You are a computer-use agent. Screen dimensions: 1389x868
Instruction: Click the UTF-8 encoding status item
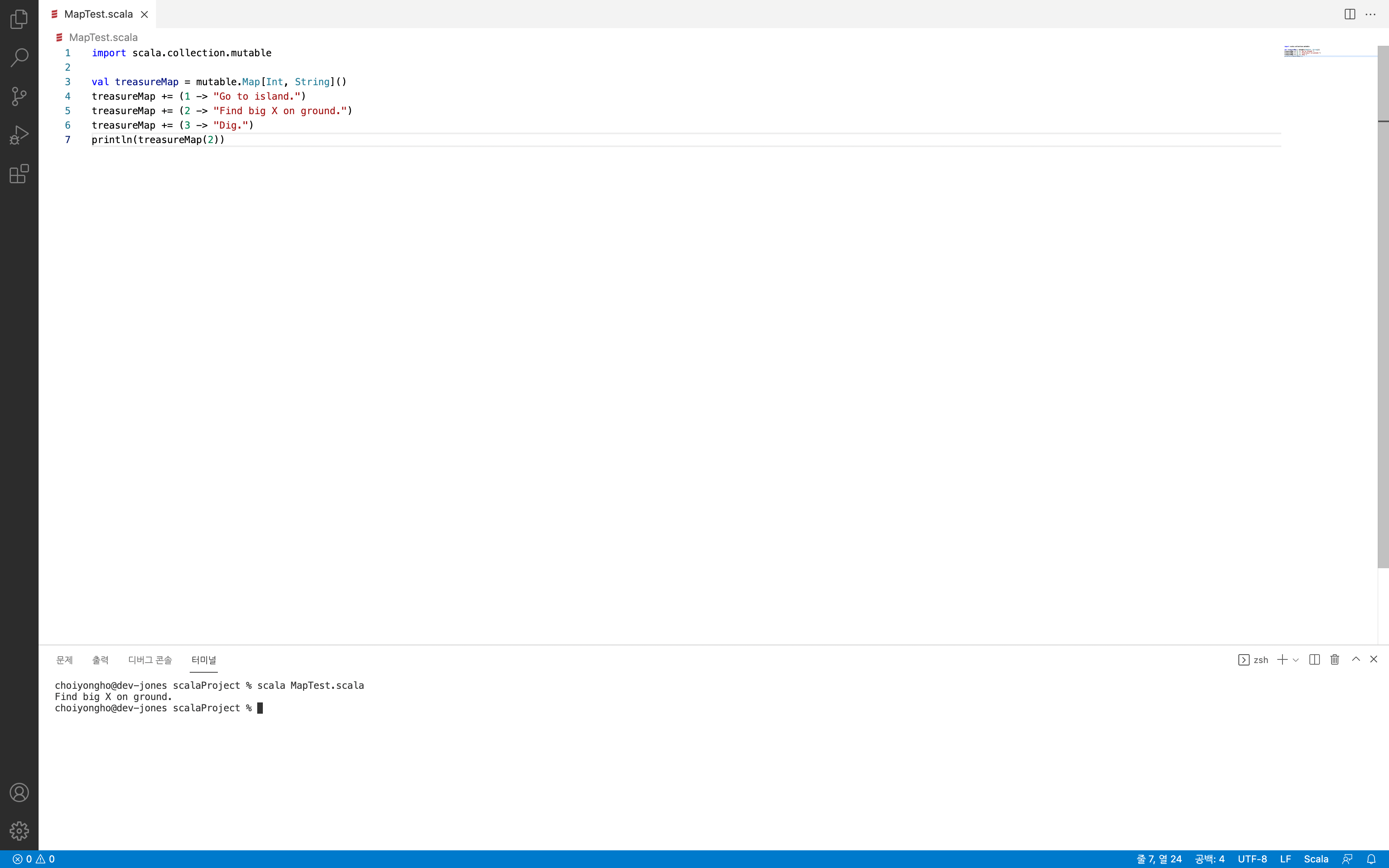pyautogui.click(x=1252, y=859)
